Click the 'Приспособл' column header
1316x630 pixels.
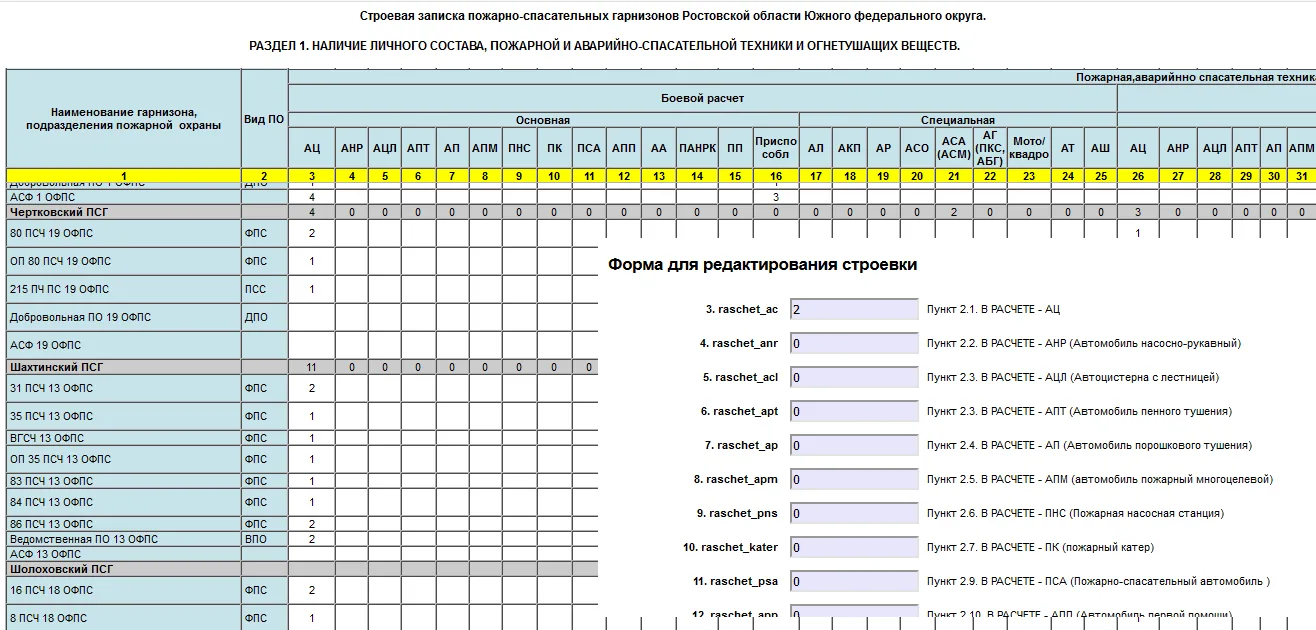point(775,148)
